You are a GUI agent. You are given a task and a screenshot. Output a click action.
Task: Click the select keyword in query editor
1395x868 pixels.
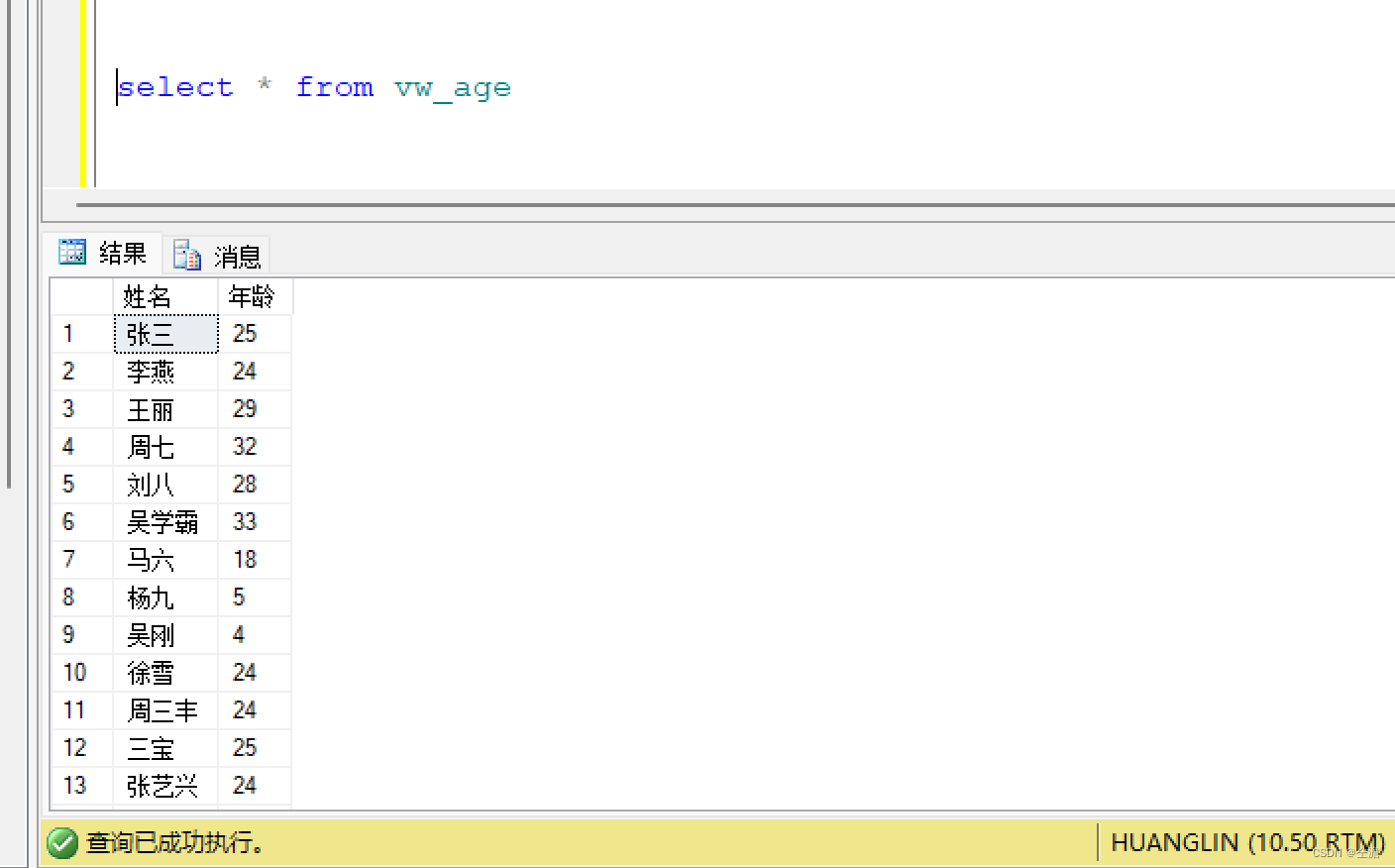pyautogui.click(x=175, y=87)
